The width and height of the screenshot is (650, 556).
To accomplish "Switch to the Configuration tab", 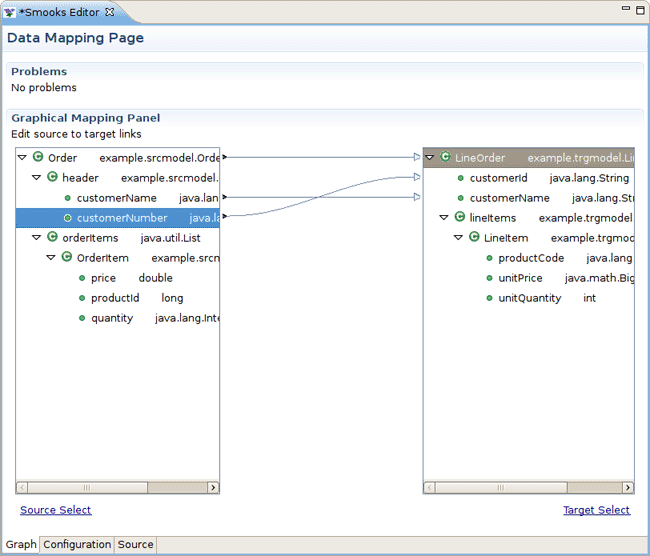I will point(77,545).
